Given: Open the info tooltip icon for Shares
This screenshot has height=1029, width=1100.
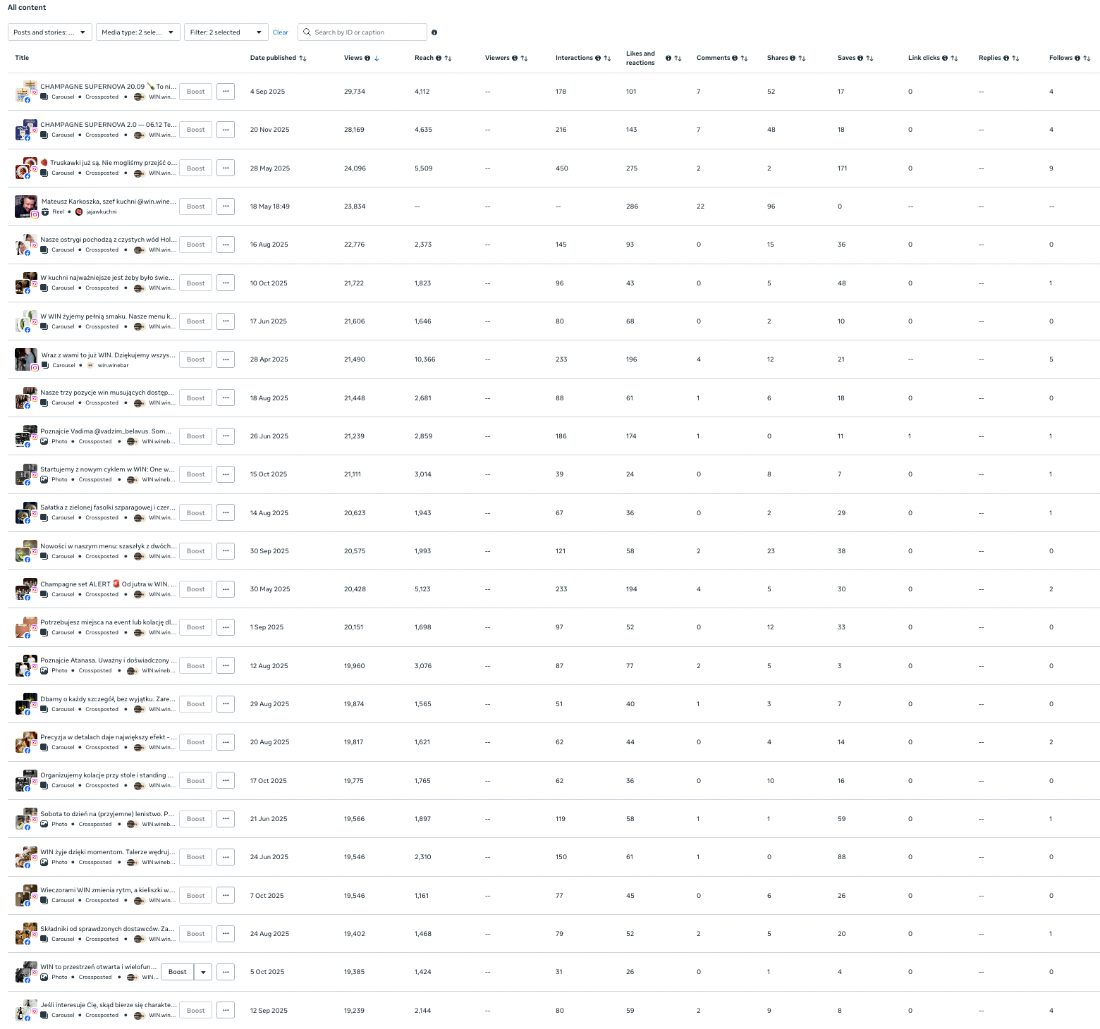Looking at the screenshot, I should (x=793, y=58).
